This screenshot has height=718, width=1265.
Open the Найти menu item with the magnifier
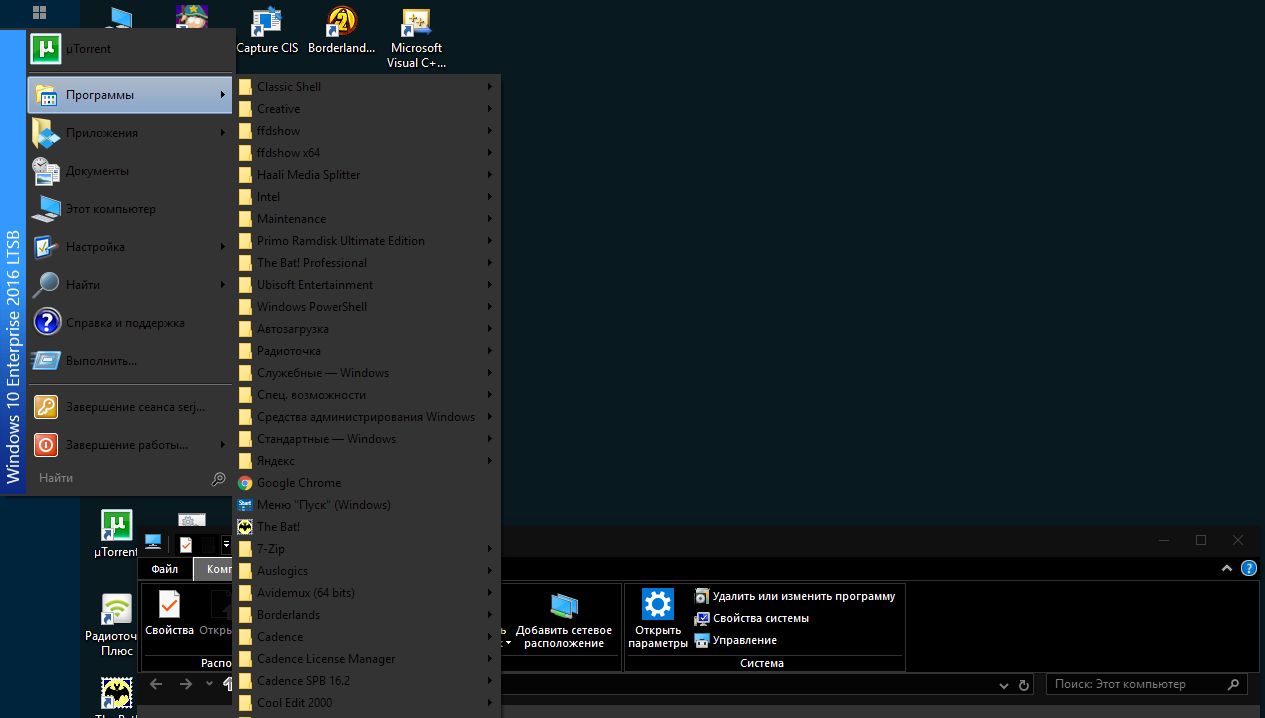coord(130,285)
